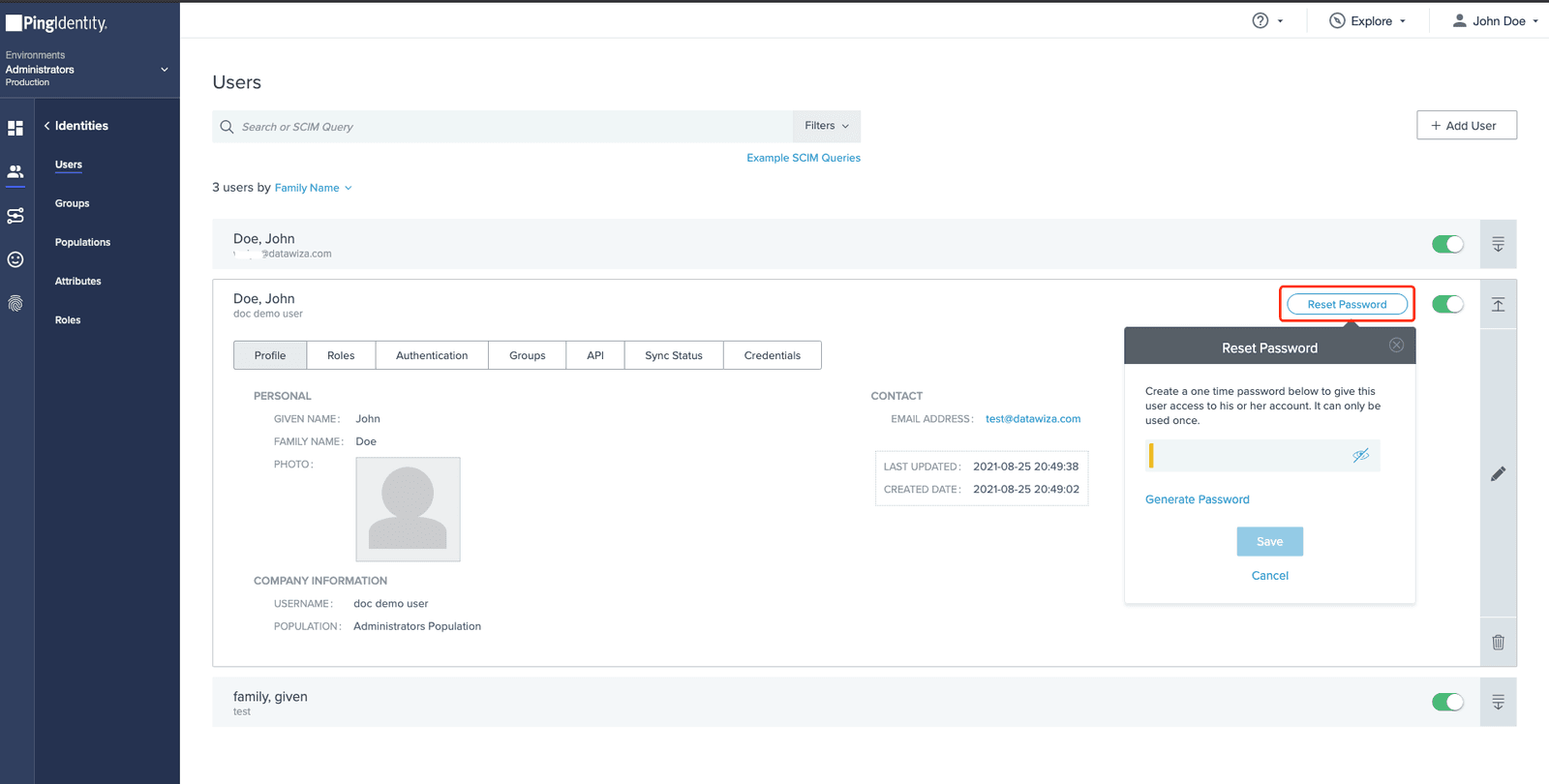1549x784 pixels.
Task: Edit the user with the pencil icon
Action: tap(1498, 473)
